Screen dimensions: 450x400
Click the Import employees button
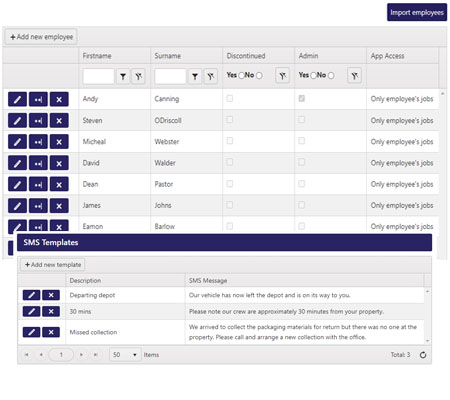pyautogui.click(x=417, y=12)
